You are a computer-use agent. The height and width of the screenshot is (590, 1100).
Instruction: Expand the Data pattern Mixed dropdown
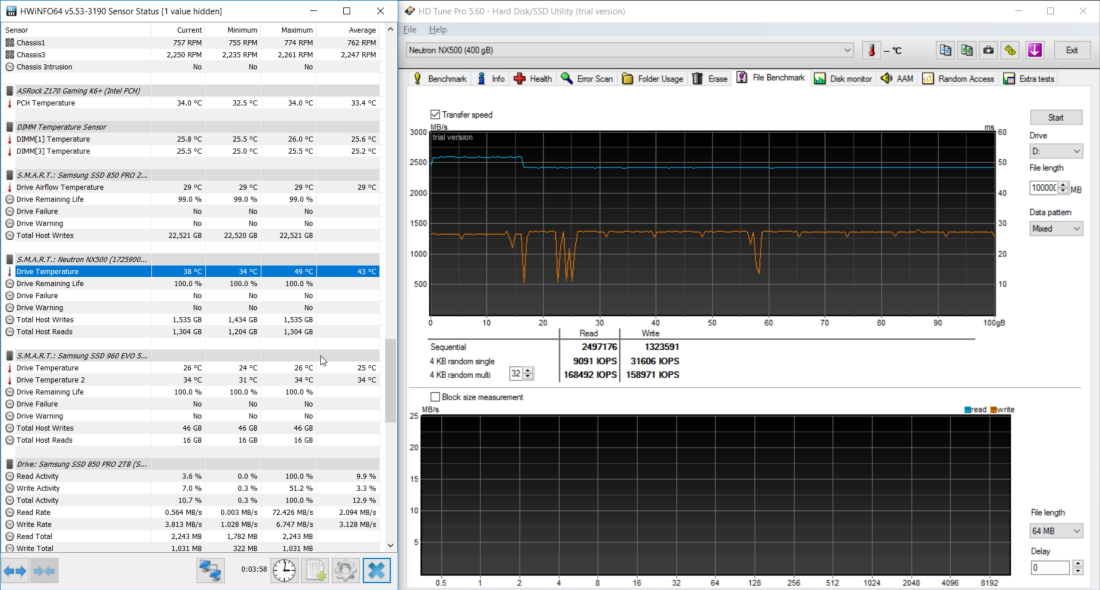coord(1056,228)
